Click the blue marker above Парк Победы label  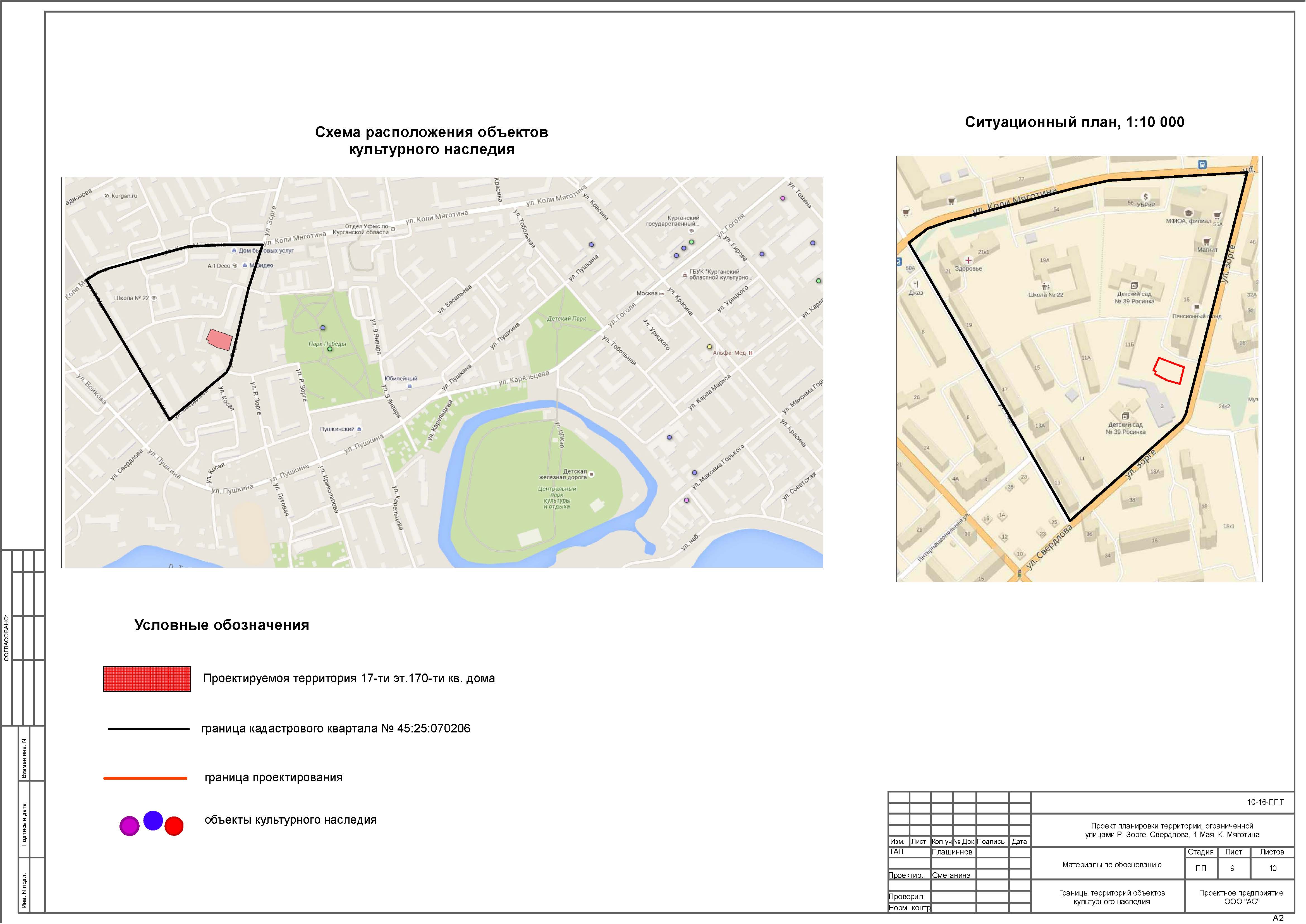(323, 328)
